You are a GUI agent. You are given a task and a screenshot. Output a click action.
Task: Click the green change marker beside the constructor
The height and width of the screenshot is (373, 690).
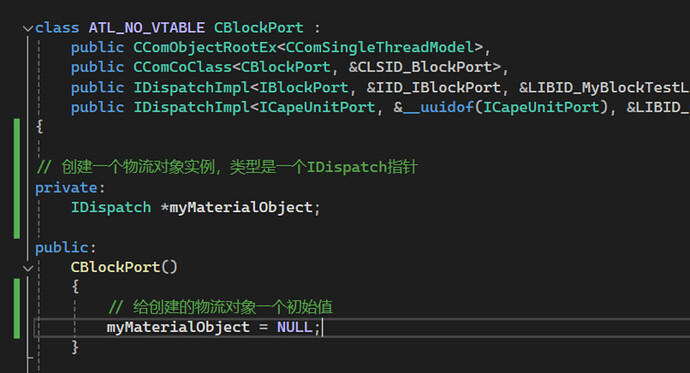[17, 308]
